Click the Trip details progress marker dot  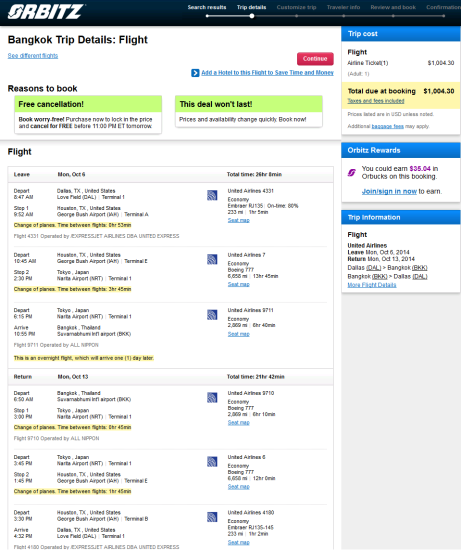click(252, 16)
